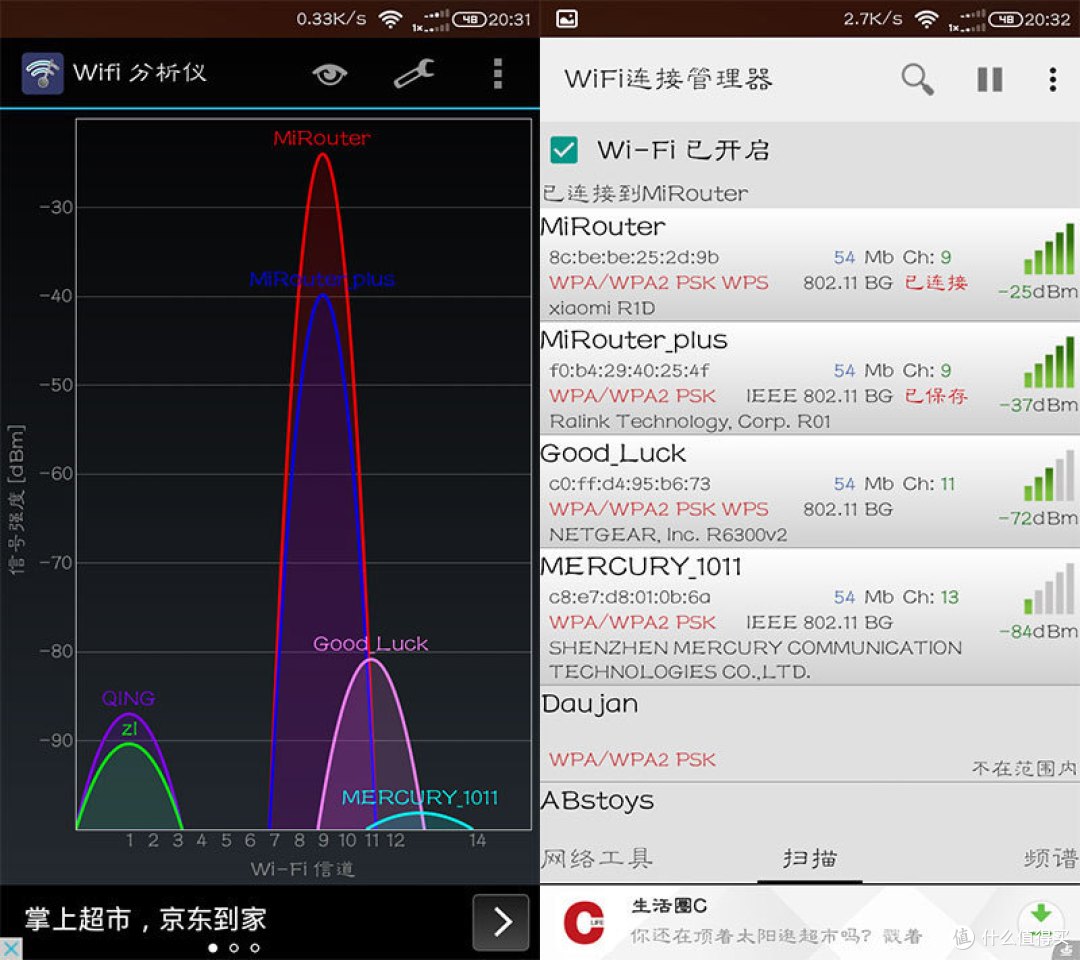Tap MiRouter signal bars icon -25dBm
The width and height of the screenshot is (1080, 960).
(1048, 249)
